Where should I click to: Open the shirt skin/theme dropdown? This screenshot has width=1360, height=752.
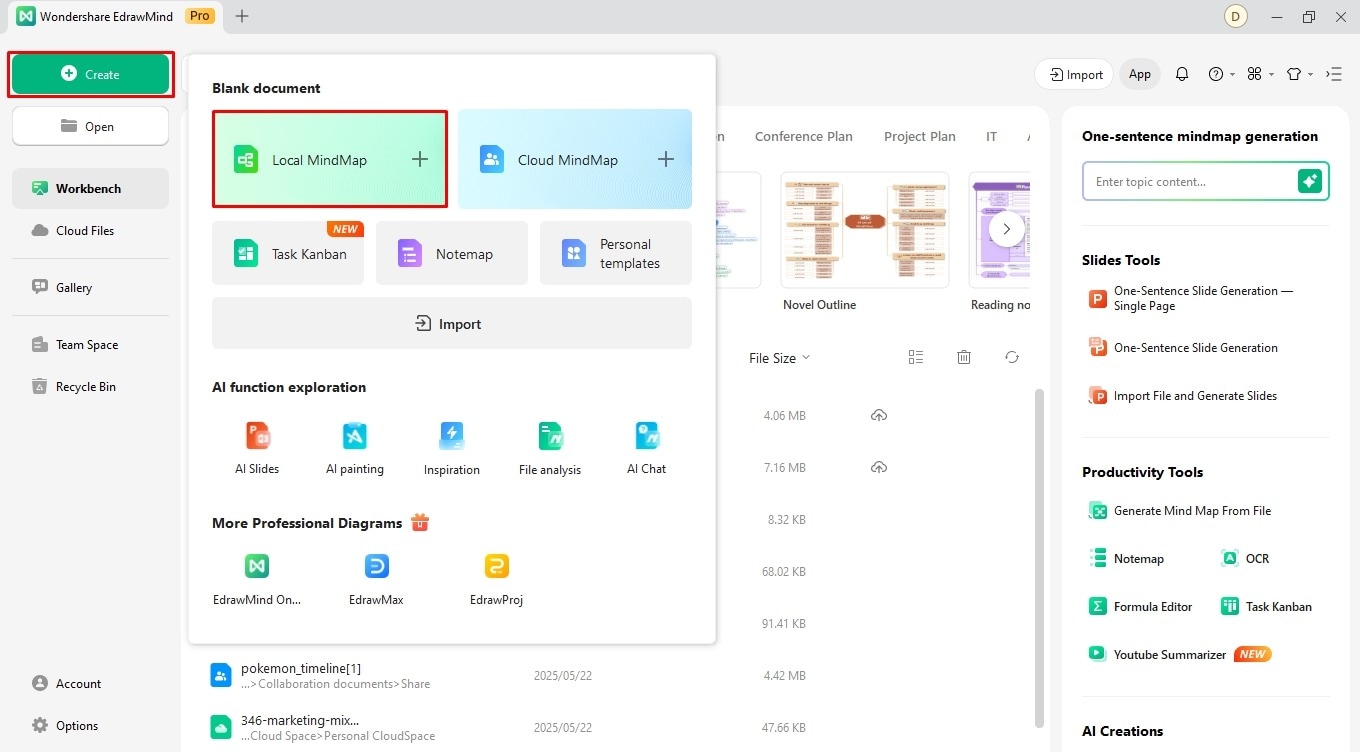click(x=1299, y=74)
